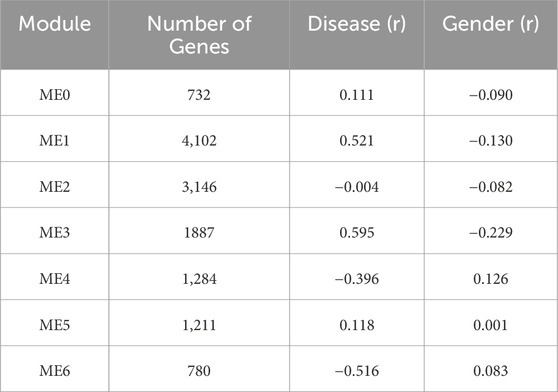Select the Number of Genes header
This screenshot has width=558, height=392.
tap(199, 35)
